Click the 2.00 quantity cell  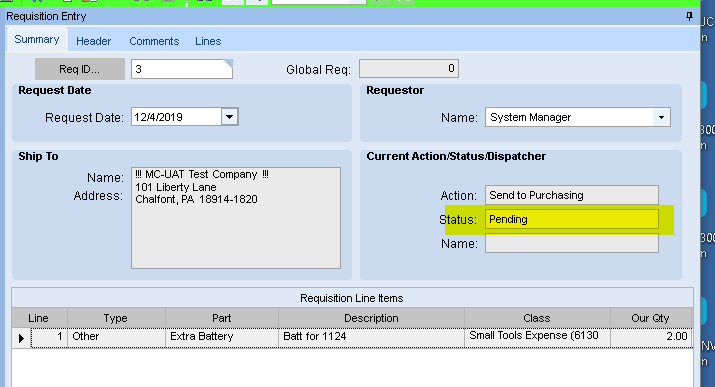652,338
